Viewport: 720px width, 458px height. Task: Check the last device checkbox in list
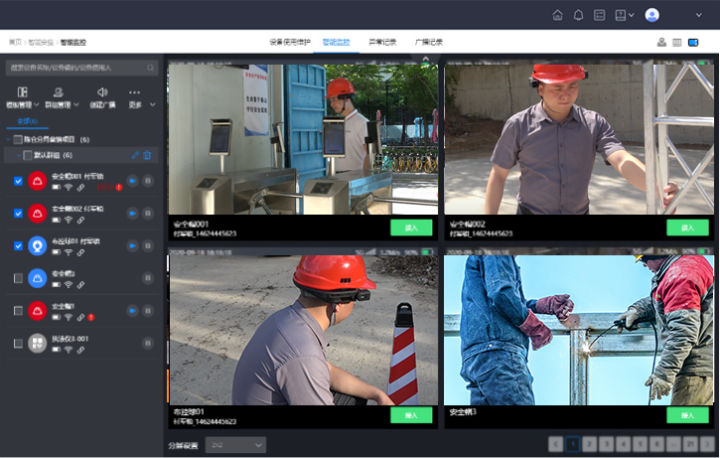(x=18, y=343)
